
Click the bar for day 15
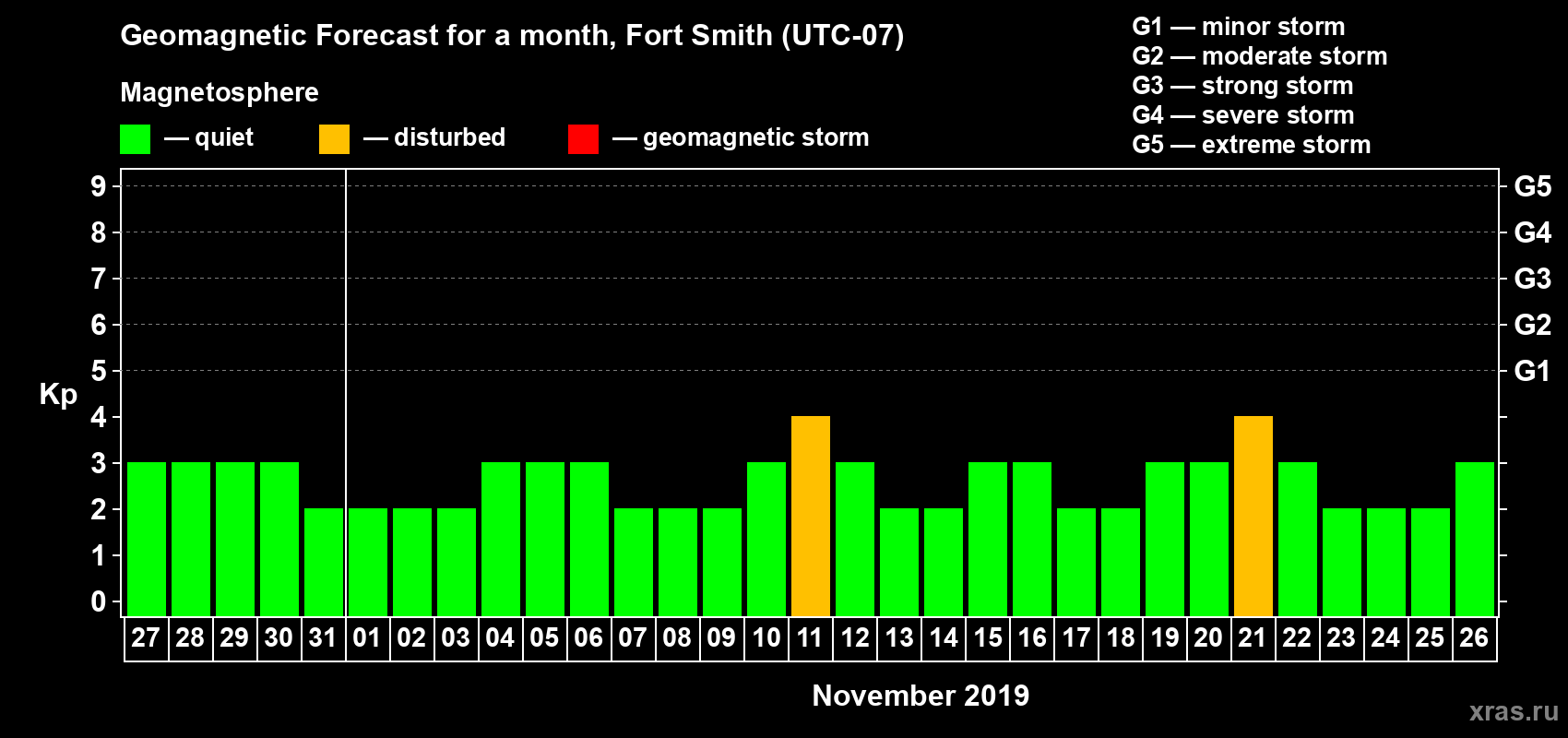[988, 539]
